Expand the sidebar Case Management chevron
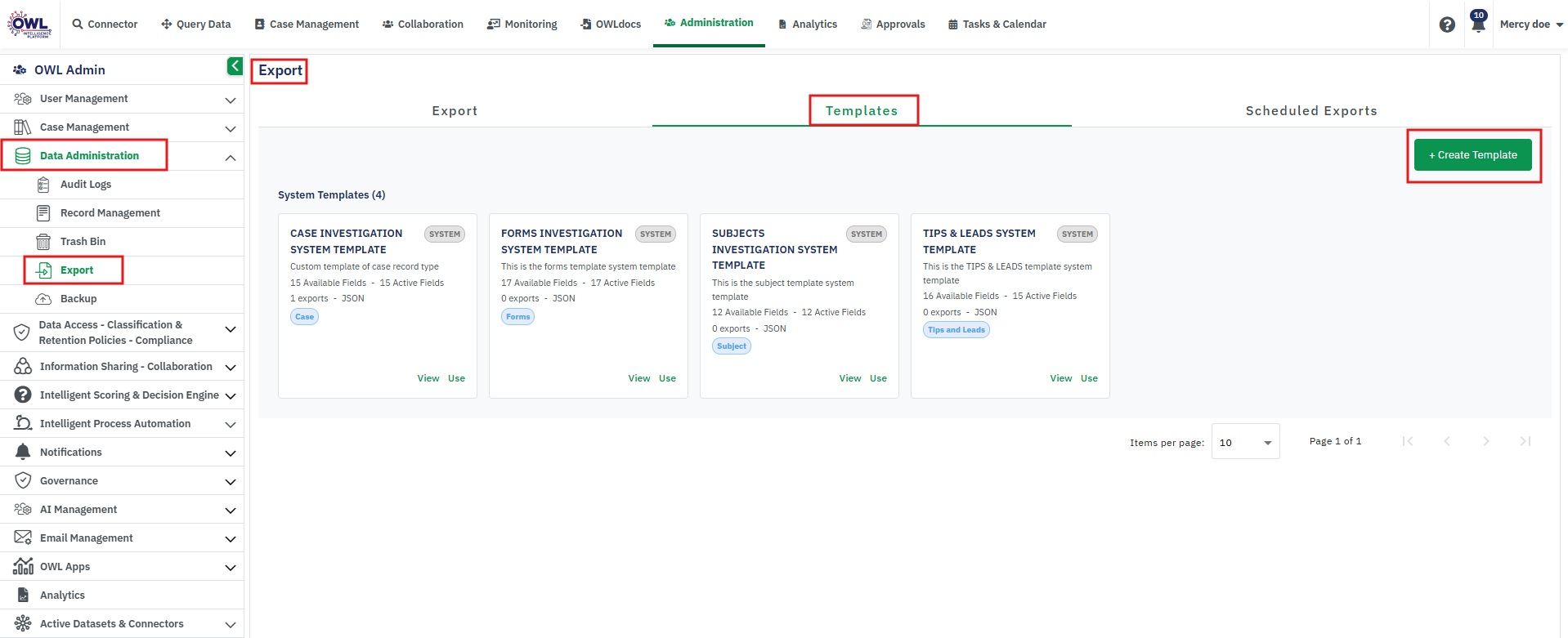The height and width of the screenshot is (638, 1568). coord(231,128)
